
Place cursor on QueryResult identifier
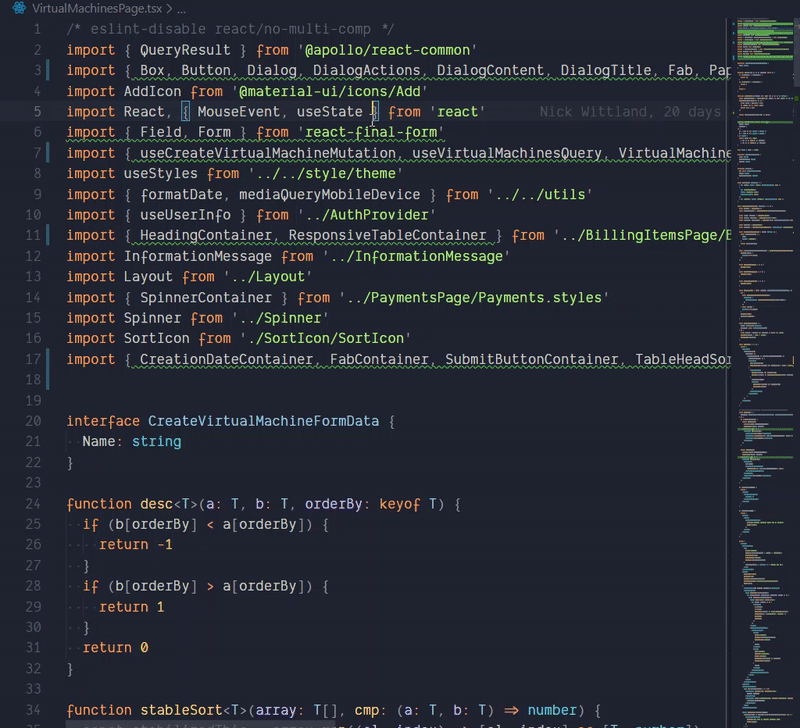pyautogui.click(x=185, y=50)
